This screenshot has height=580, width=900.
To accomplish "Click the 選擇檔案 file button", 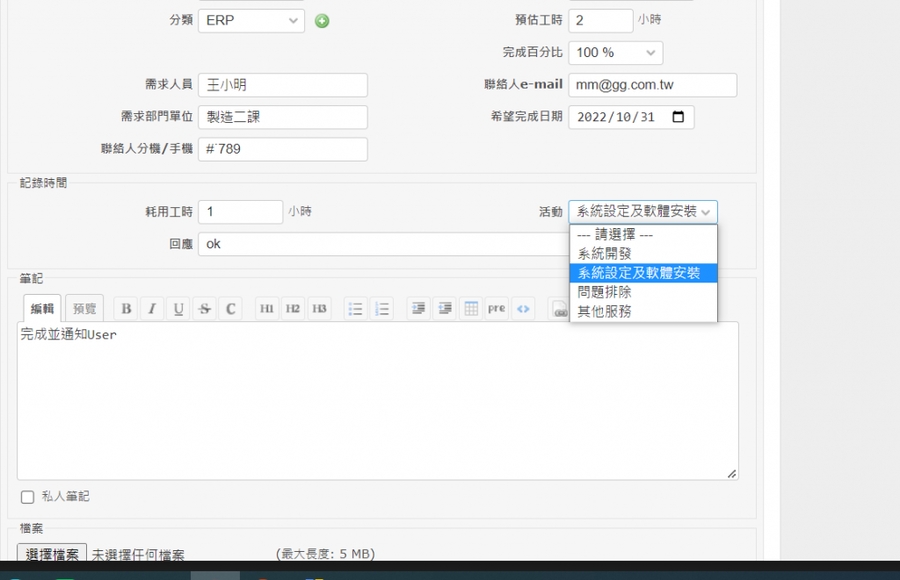I will point(52,554).
